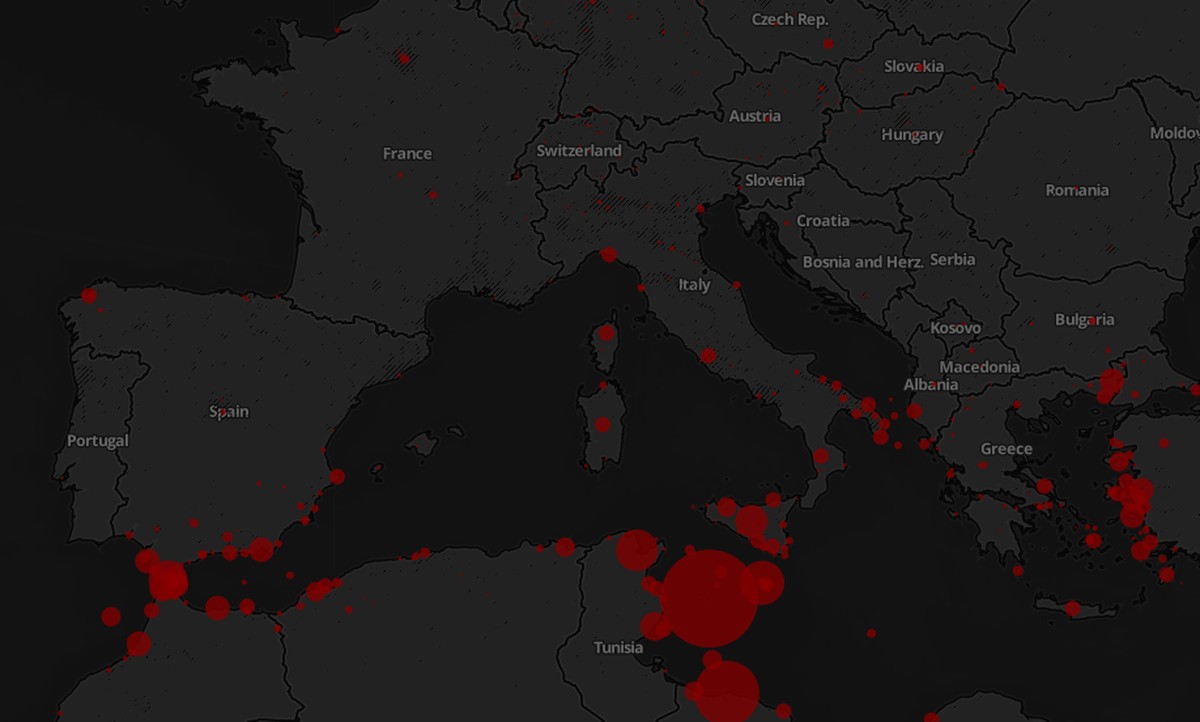The width and height of the screenshot is (1200, 722).
Task: Click the Greece country label
Action: [x=1006, y=449]
